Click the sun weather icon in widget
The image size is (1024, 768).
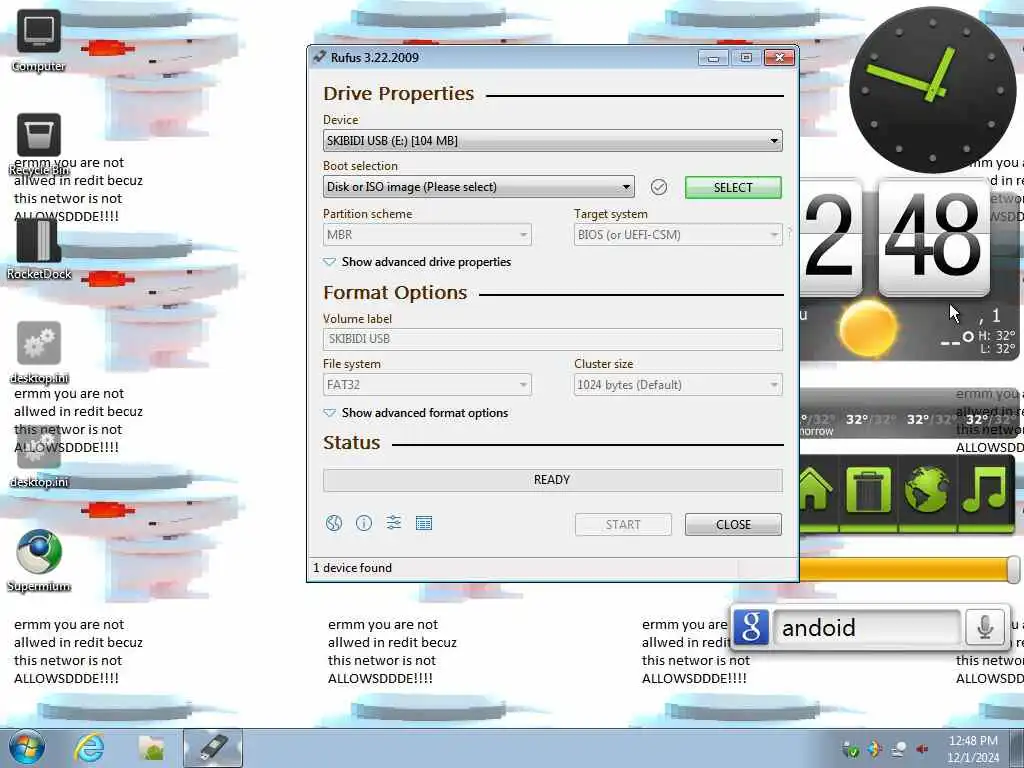(867, 328)
